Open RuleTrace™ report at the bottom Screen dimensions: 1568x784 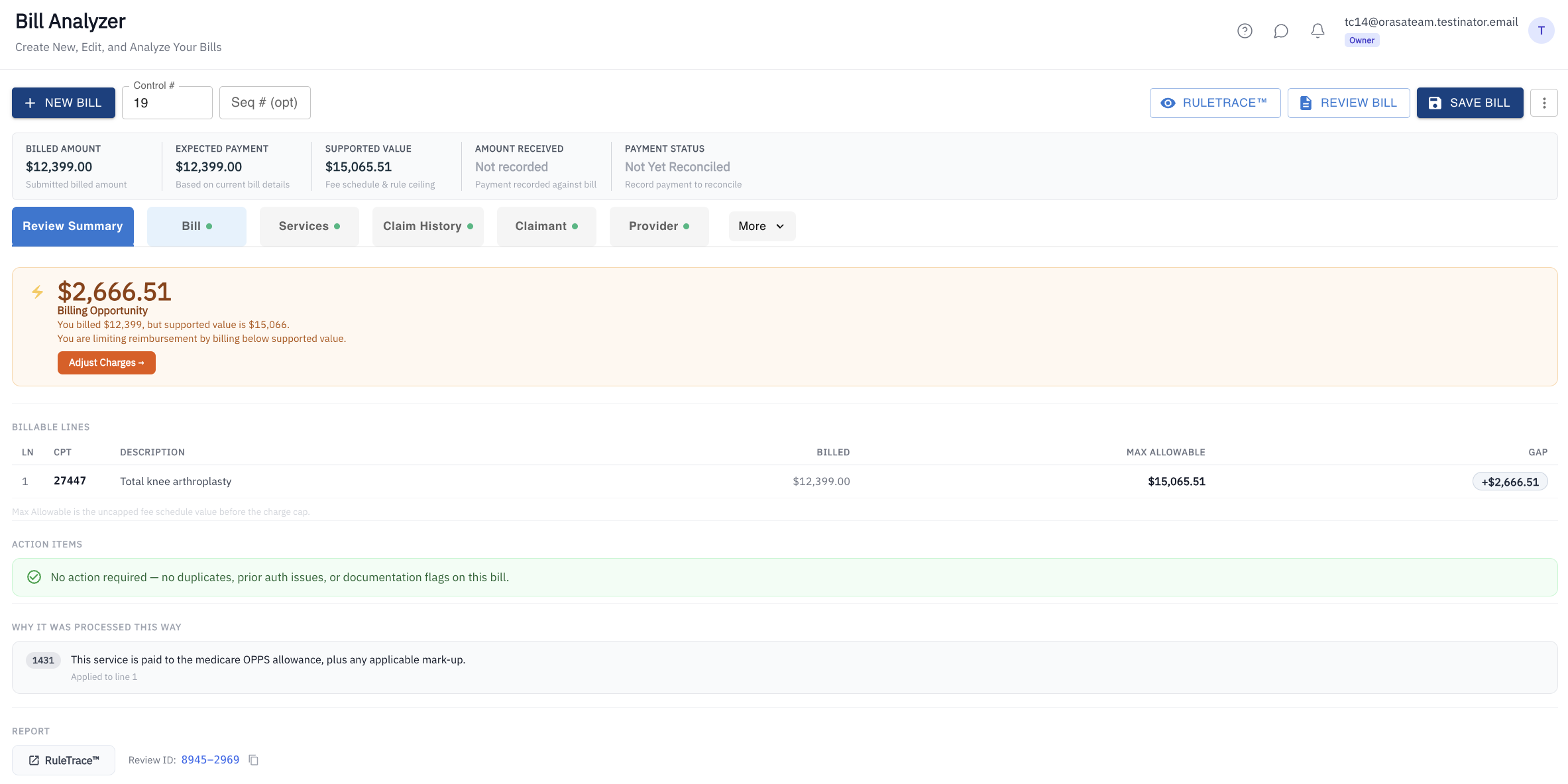(x=64, y=760)
